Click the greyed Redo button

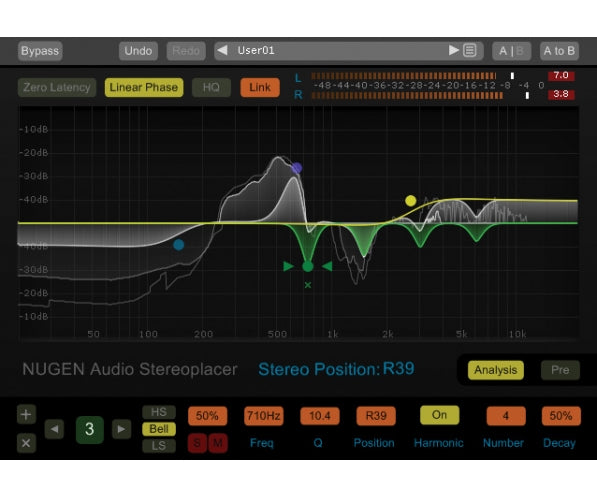[186, 51]
